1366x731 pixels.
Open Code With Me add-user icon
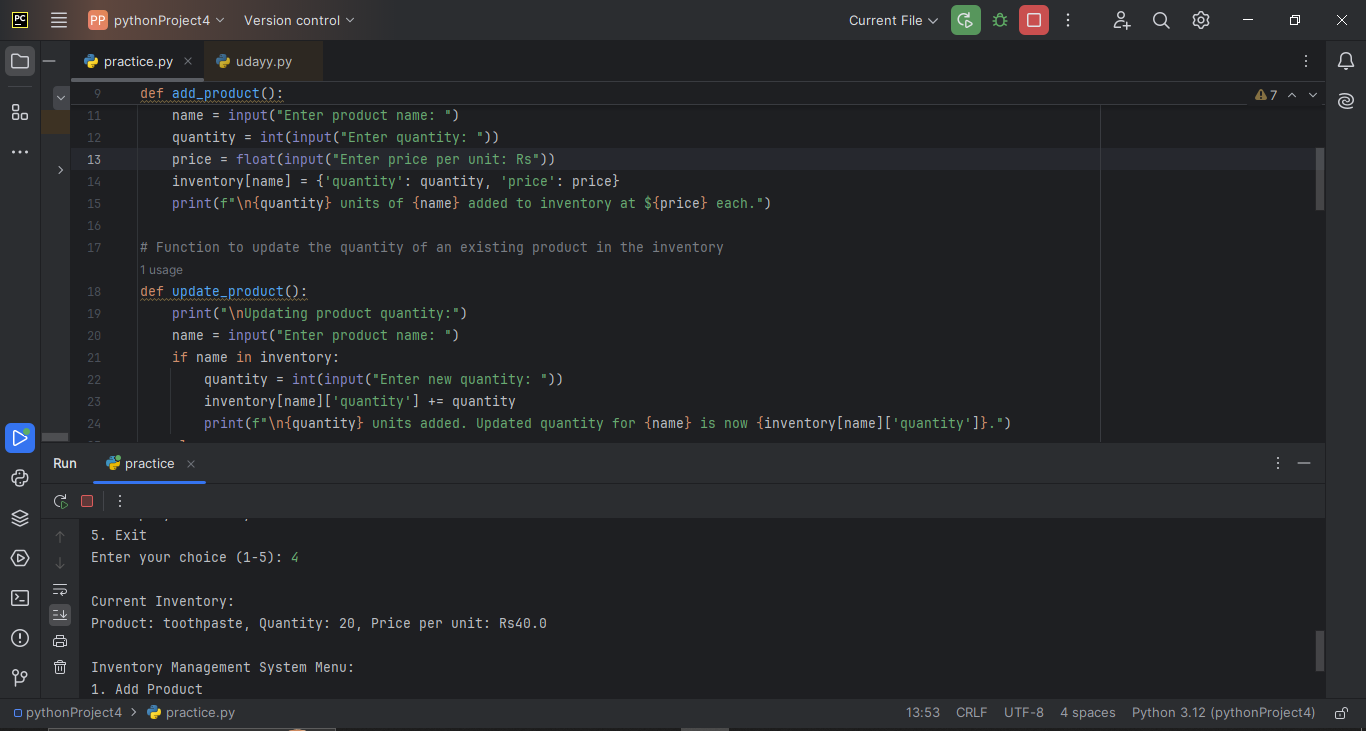(1121, 20)
